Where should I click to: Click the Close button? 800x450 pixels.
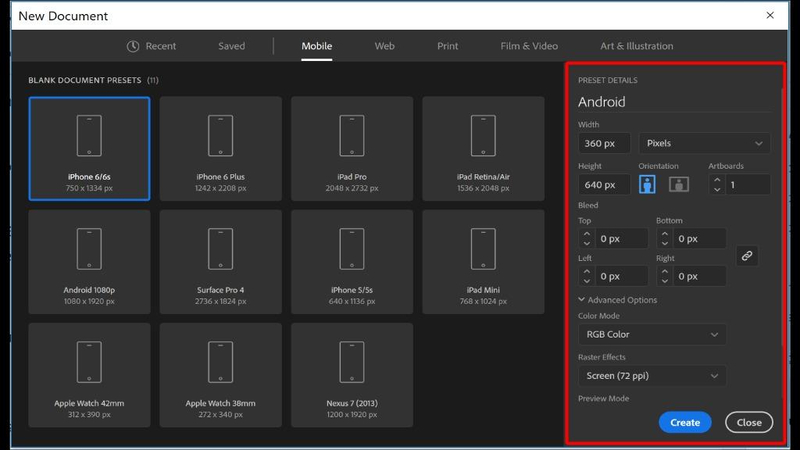(x=749, y=422)
